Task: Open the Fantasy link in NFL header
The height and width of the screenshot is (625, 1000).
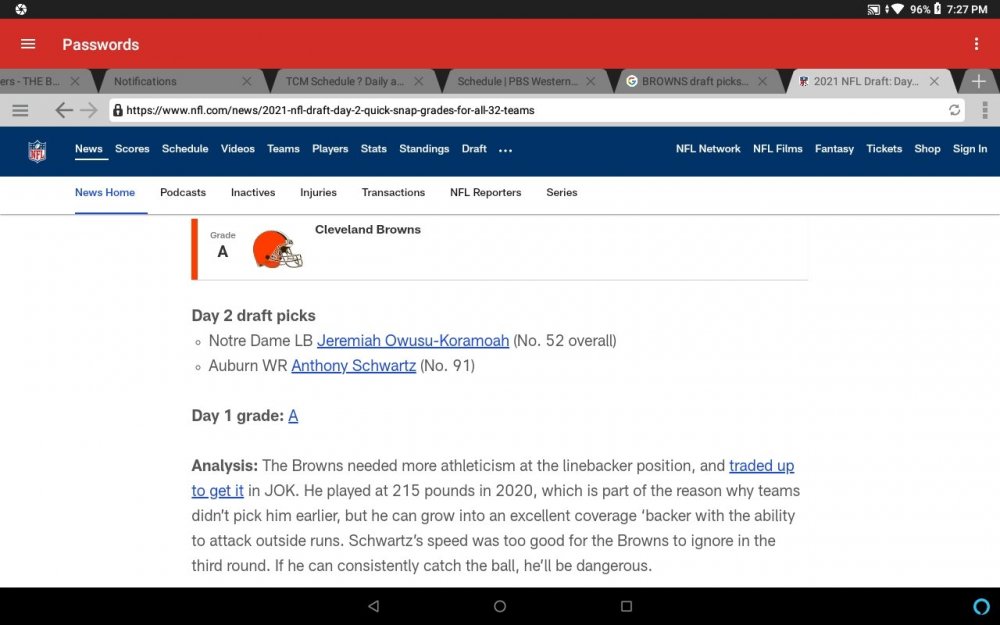Action: [x=834, y=149]
